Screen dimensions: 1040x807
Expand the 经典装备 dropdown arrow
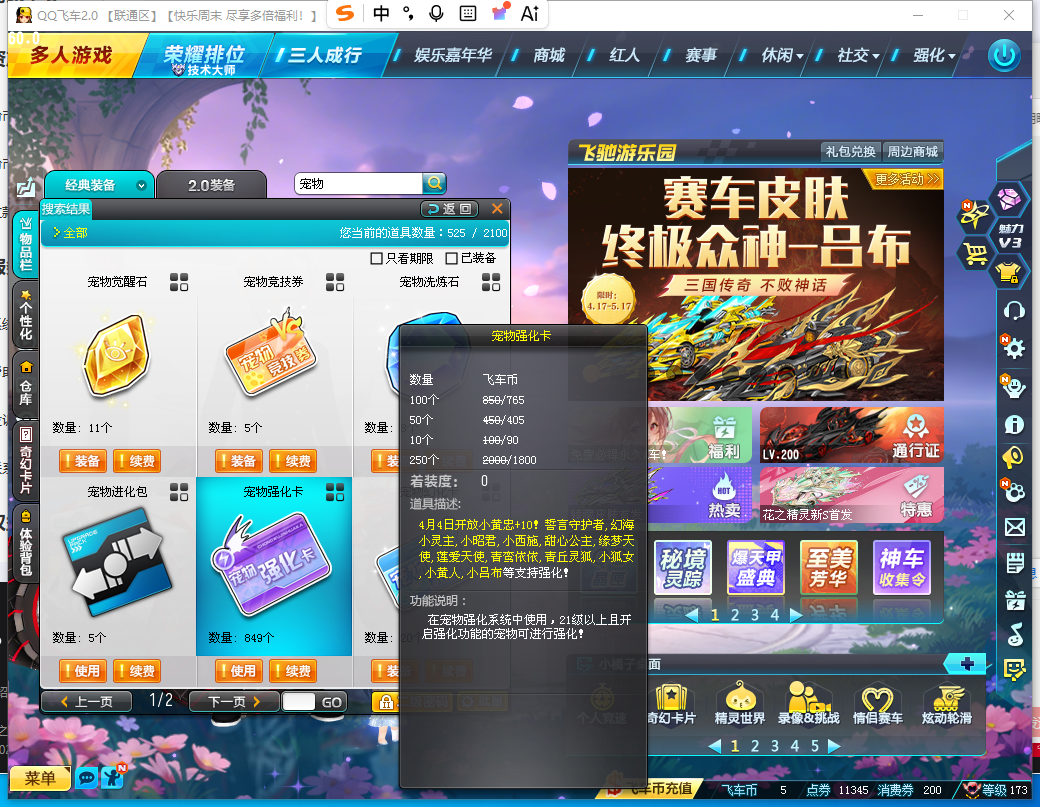tap(141, 186)
